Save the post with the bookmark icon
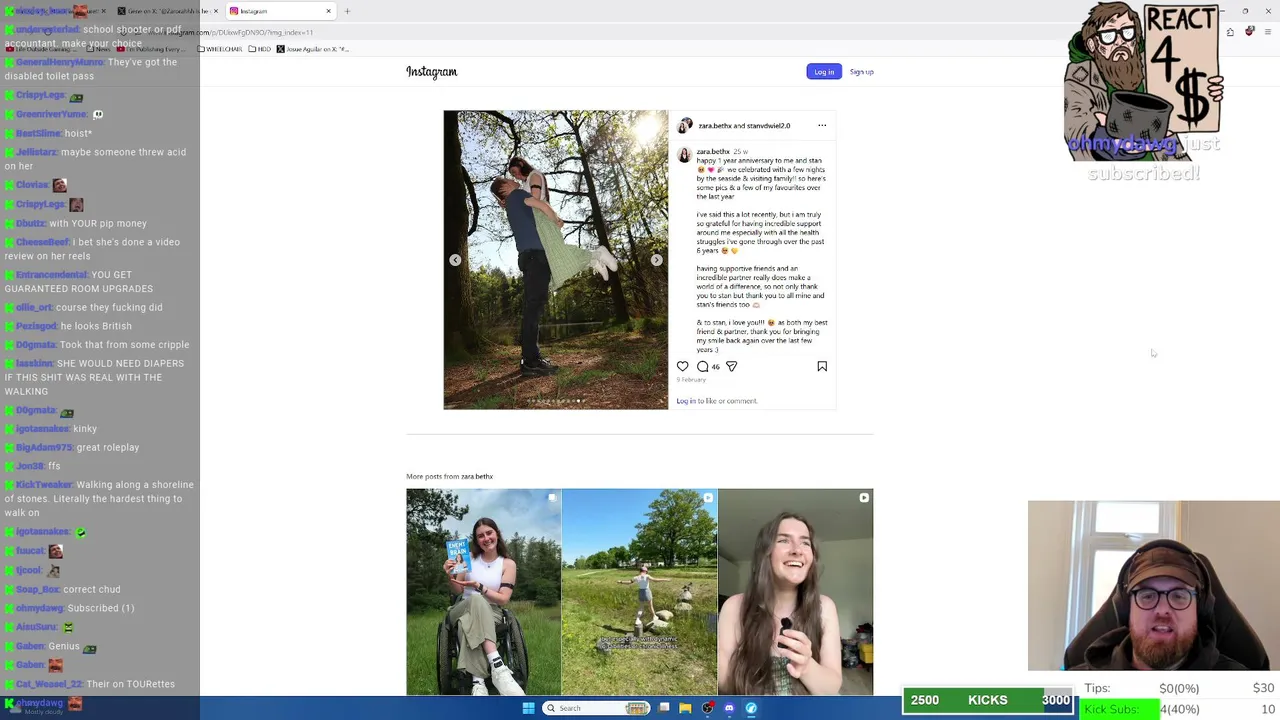The image size is (1280, 720). (822, 367)
